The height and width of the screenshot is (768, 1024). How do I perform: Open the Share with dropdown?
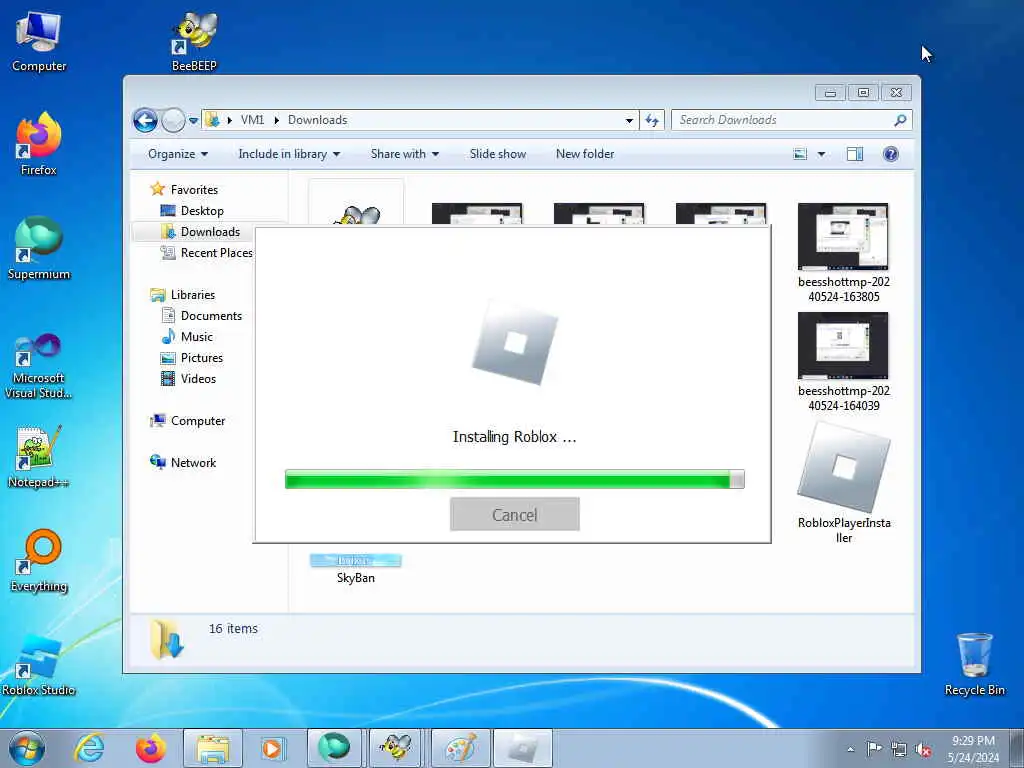click(x=405, y=154)
